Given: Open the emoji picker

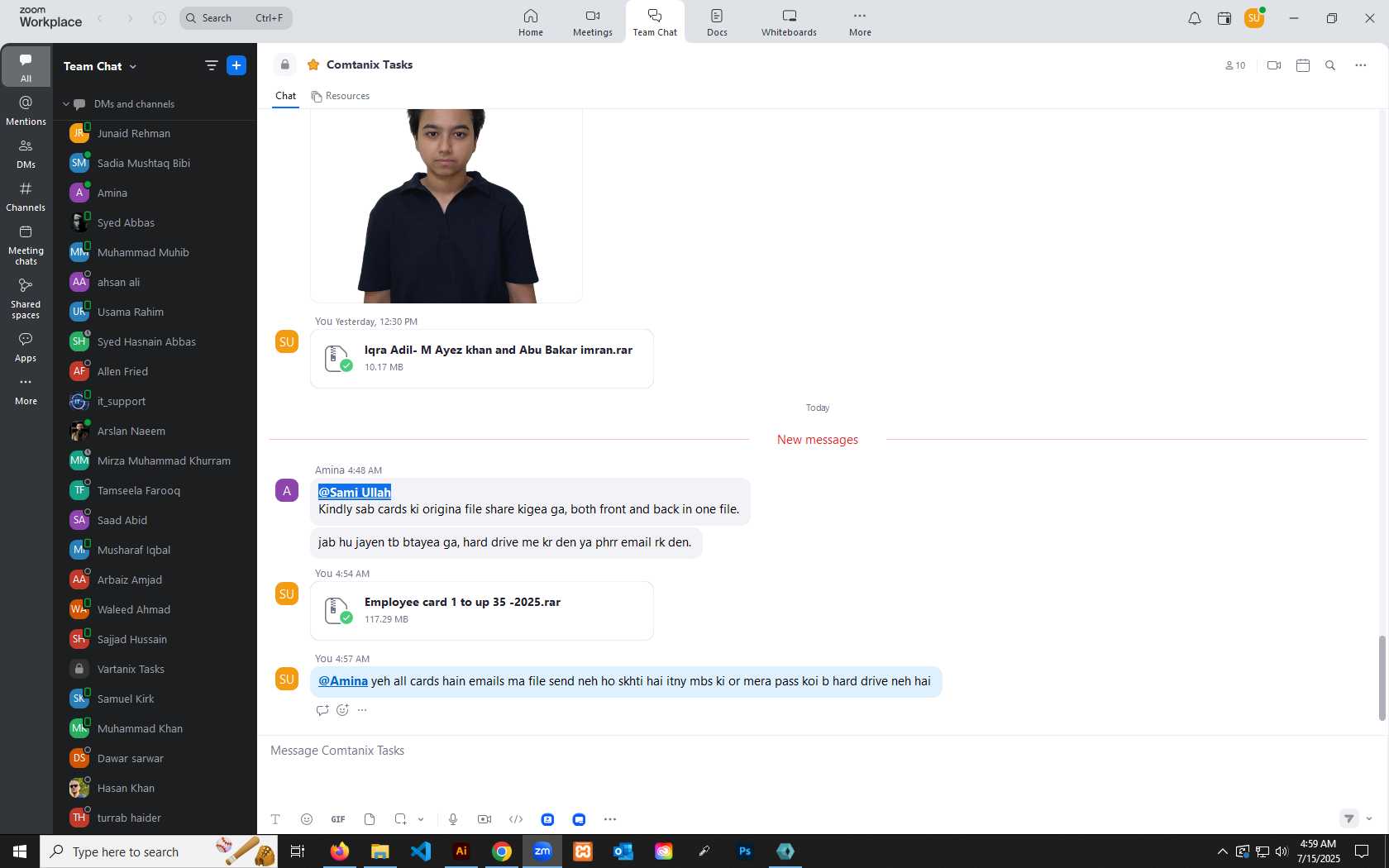Looking at the screenshot, I should (x=307, y=819).
